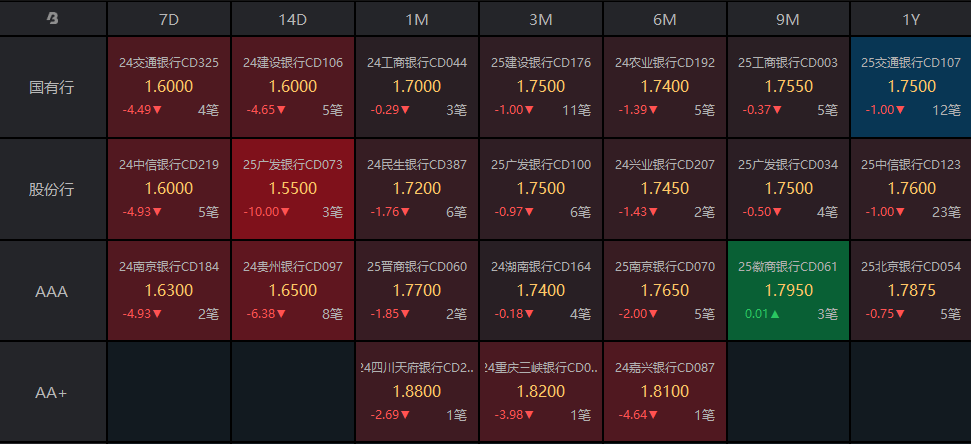This screenshot has width=971, height=444.
Task: Switch to the 3M tenor header
Action: coord(541,19)
